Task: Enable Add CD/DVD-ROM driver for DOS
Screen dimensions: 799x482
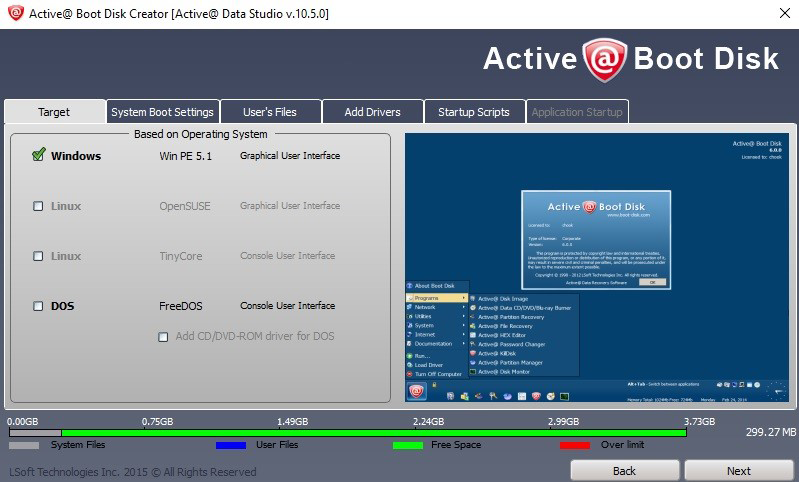Action: (163, 337)
